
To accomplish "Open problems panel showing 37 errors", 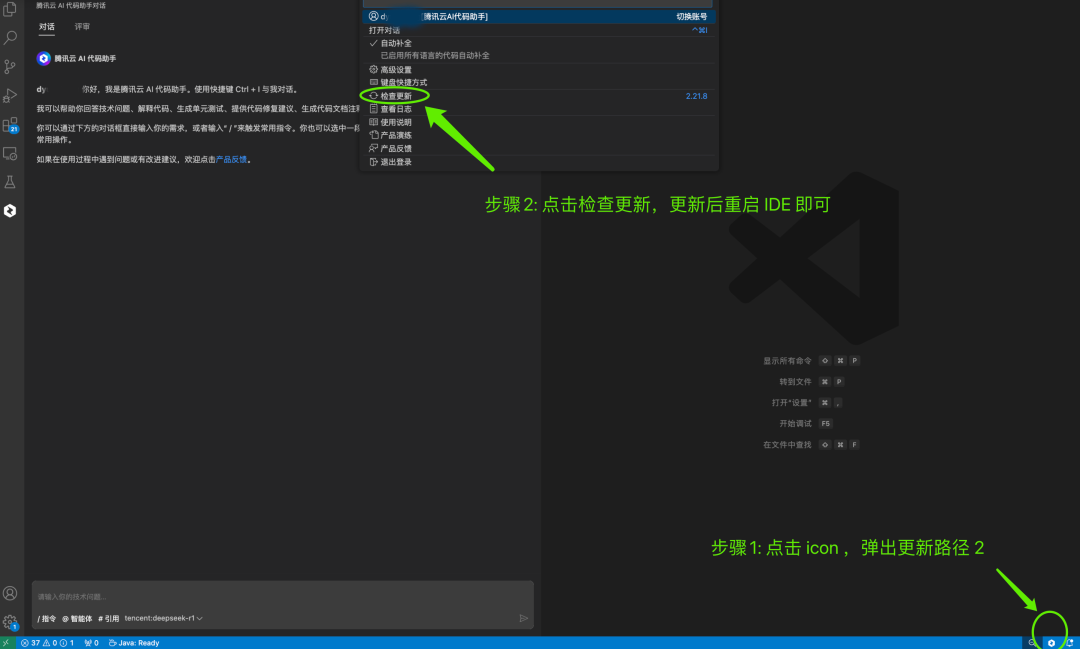I will pyautogui.click(x=48, y=643).
